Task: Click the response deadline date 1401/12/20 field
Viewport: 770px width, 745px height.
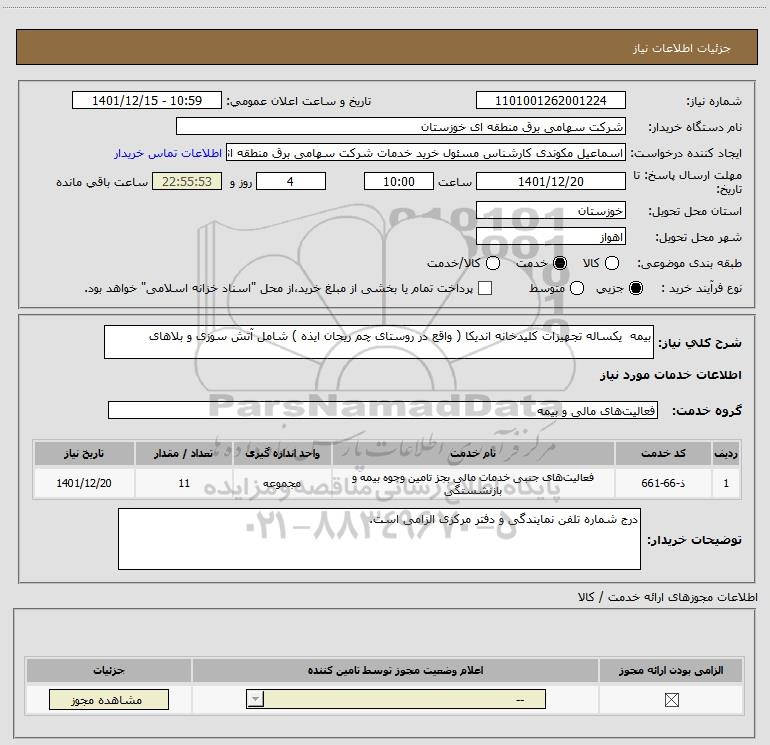Action: pyautogui.click(x=550, y=181)
